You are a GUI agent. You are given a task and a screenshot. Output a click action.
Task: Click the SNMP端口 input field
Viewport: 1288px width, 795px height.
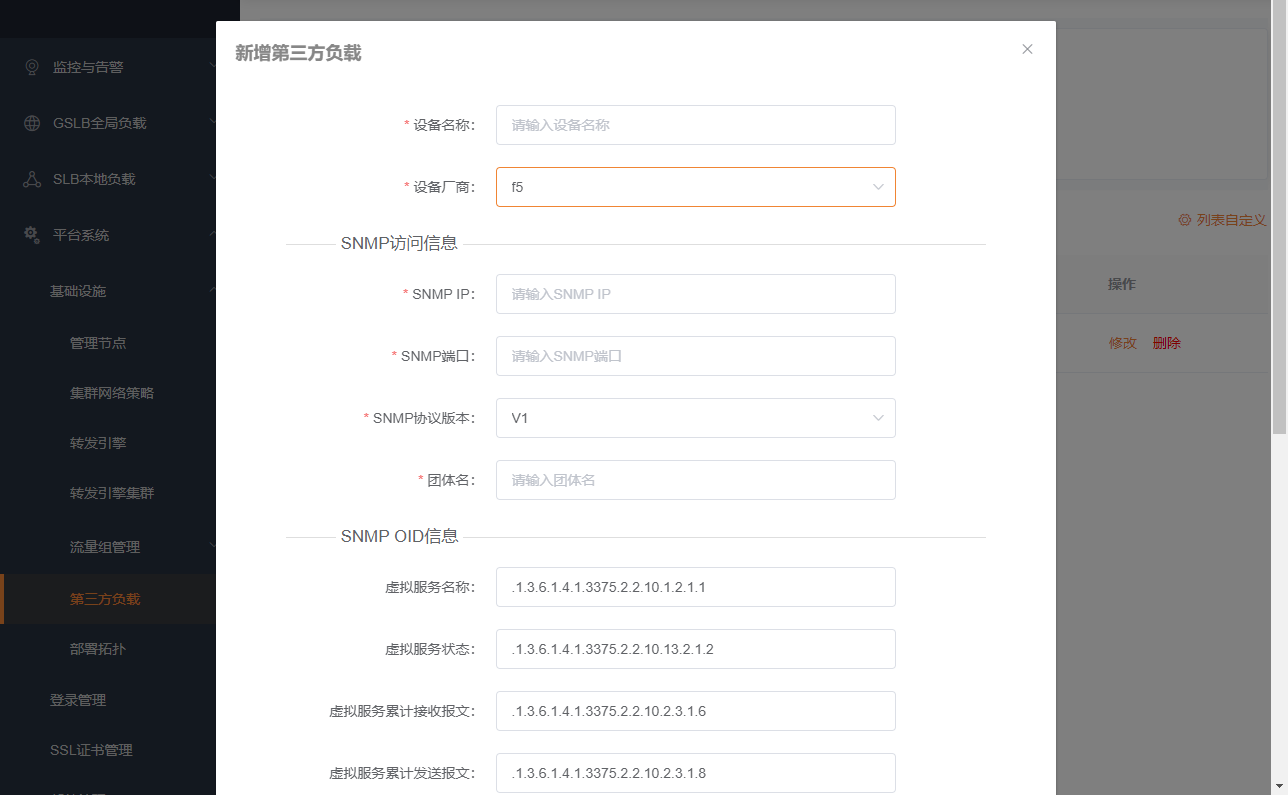pyautogui.click(x=695, y=356)
